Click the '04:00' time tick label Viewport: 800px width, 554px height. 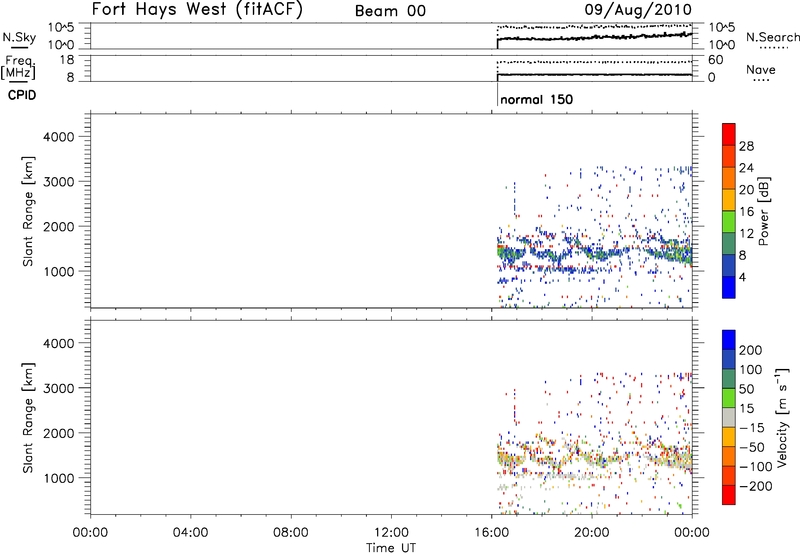(x=191, y=533)
